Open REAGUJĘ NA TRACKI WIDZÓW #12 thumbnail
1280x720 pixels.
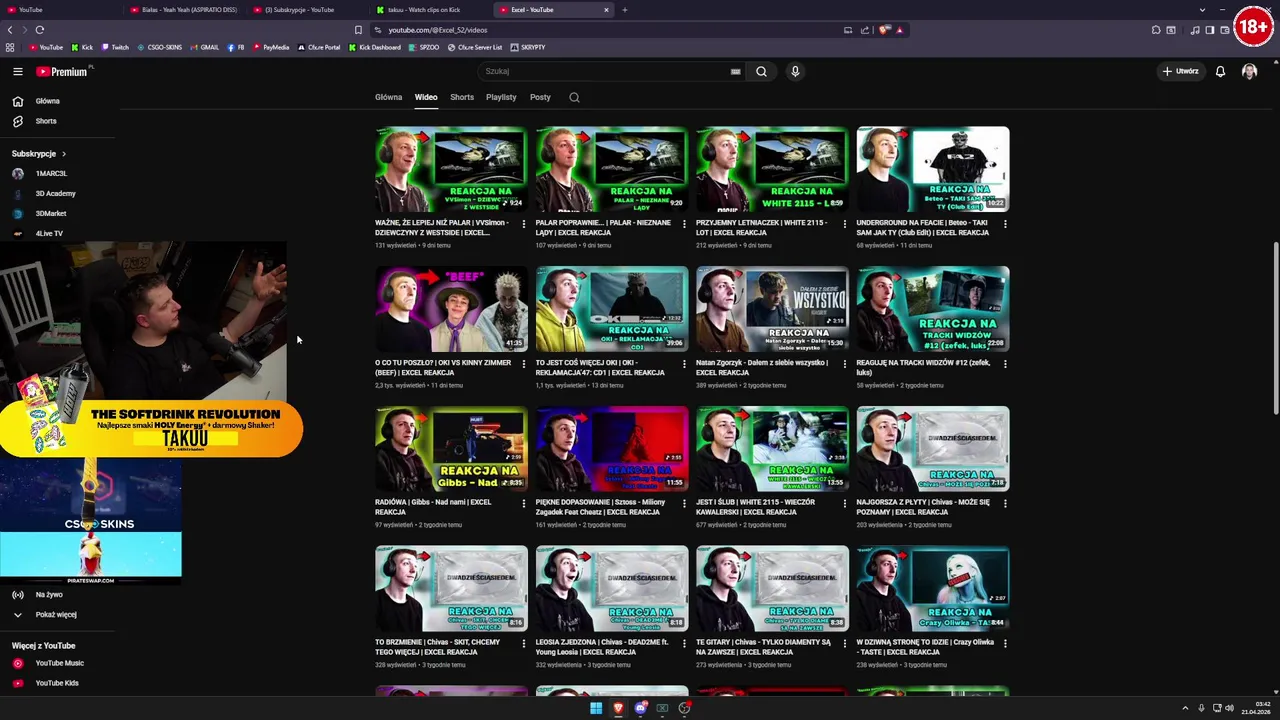click(933, 309)
